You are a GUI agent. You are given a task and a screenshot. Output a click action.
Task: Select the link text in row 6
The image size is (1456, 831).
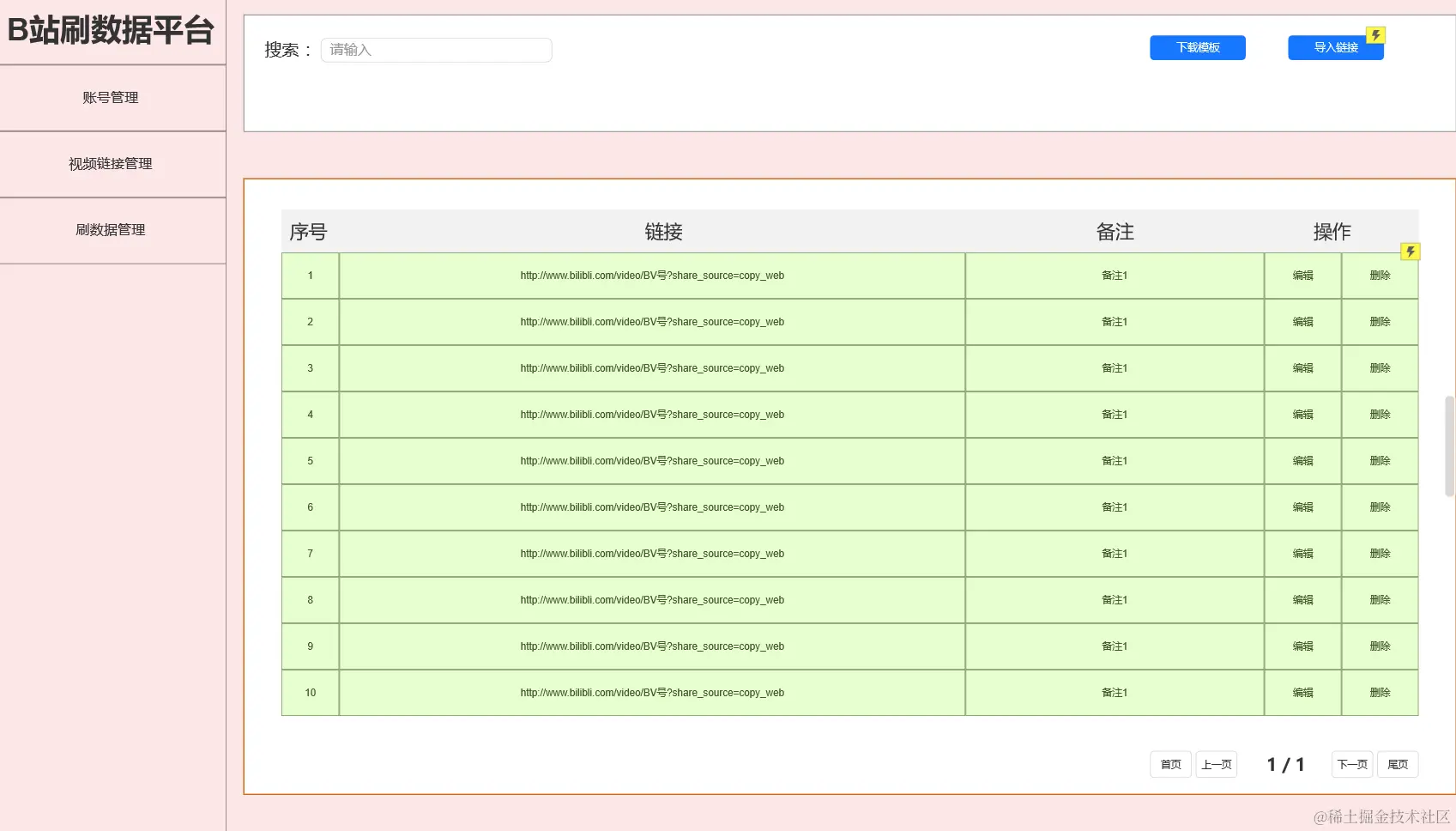click(x=652, y=507)
